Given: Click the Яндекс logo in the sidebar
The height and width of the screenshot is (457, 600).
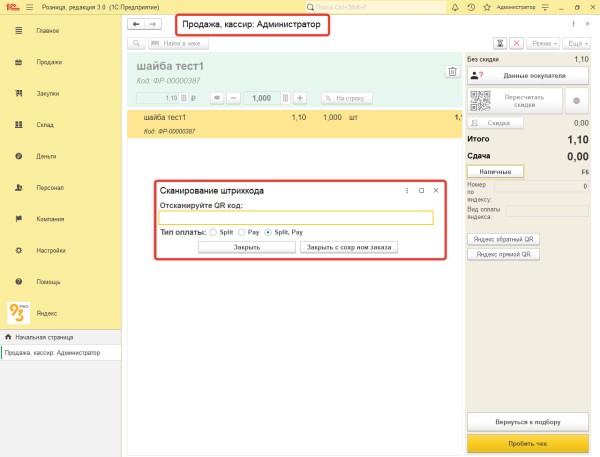Looking at the screenshot, I should 20,313.
